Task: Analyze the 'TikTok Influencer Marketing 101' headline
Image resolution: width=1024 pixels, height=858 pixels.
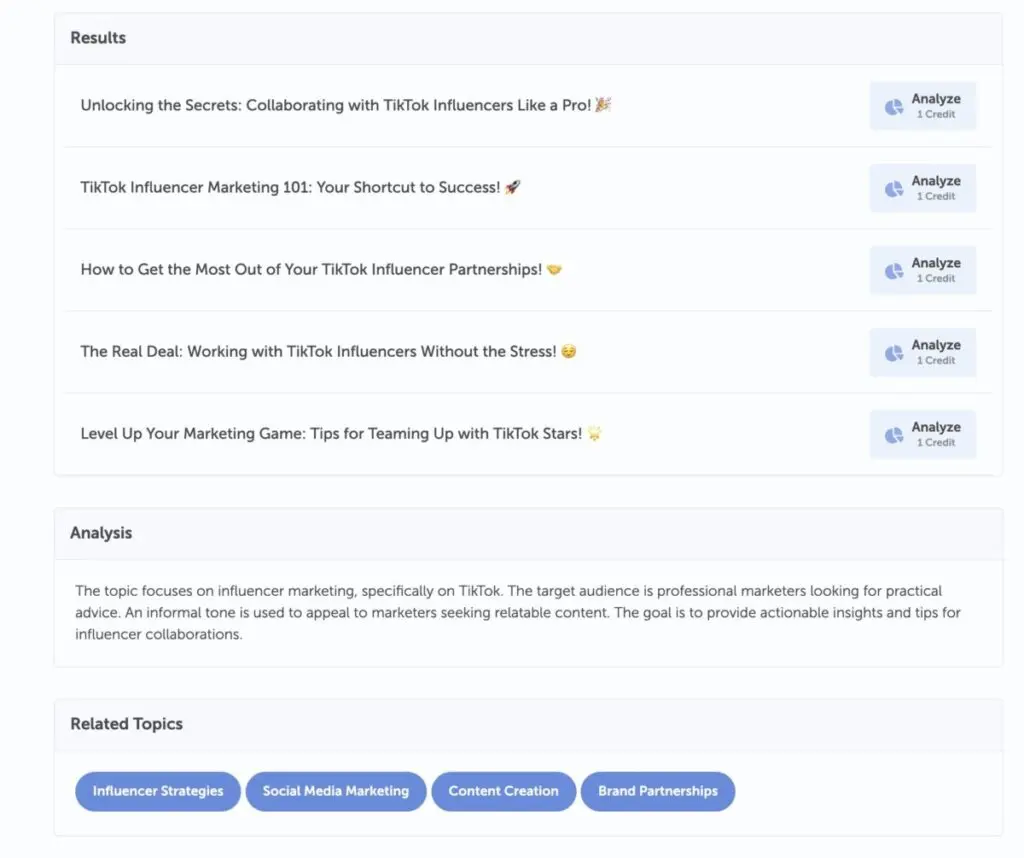Action: click(923, 188)
